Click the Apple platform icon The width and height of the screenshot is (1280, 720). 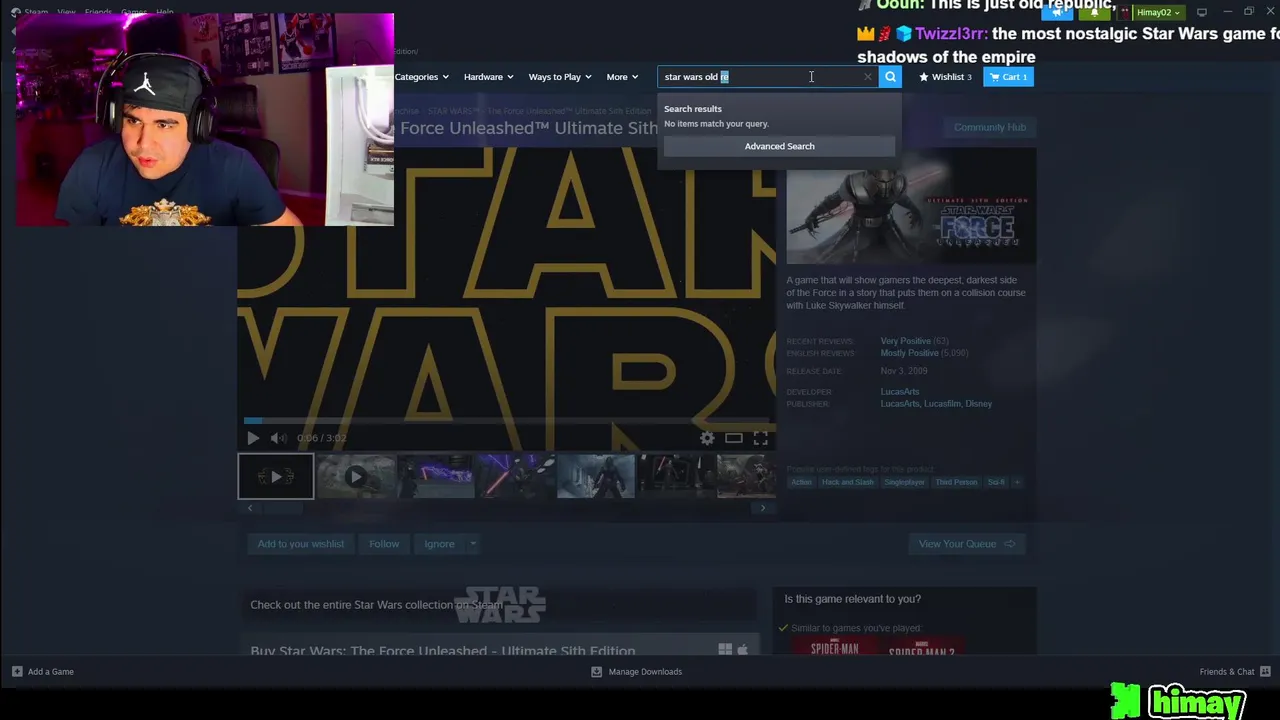coord(742,650)
